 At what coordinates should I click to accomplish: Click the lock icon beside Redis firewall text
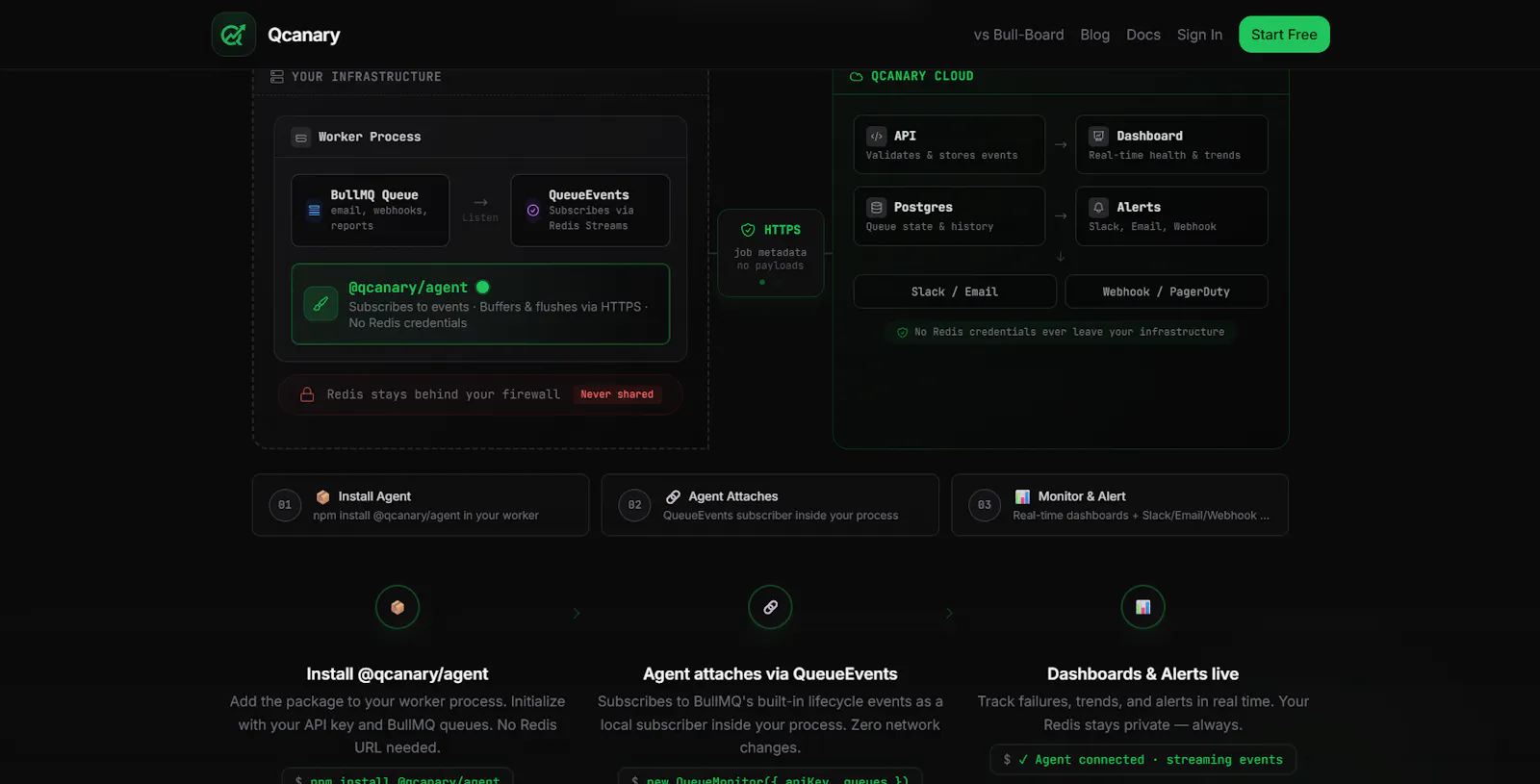307,394
